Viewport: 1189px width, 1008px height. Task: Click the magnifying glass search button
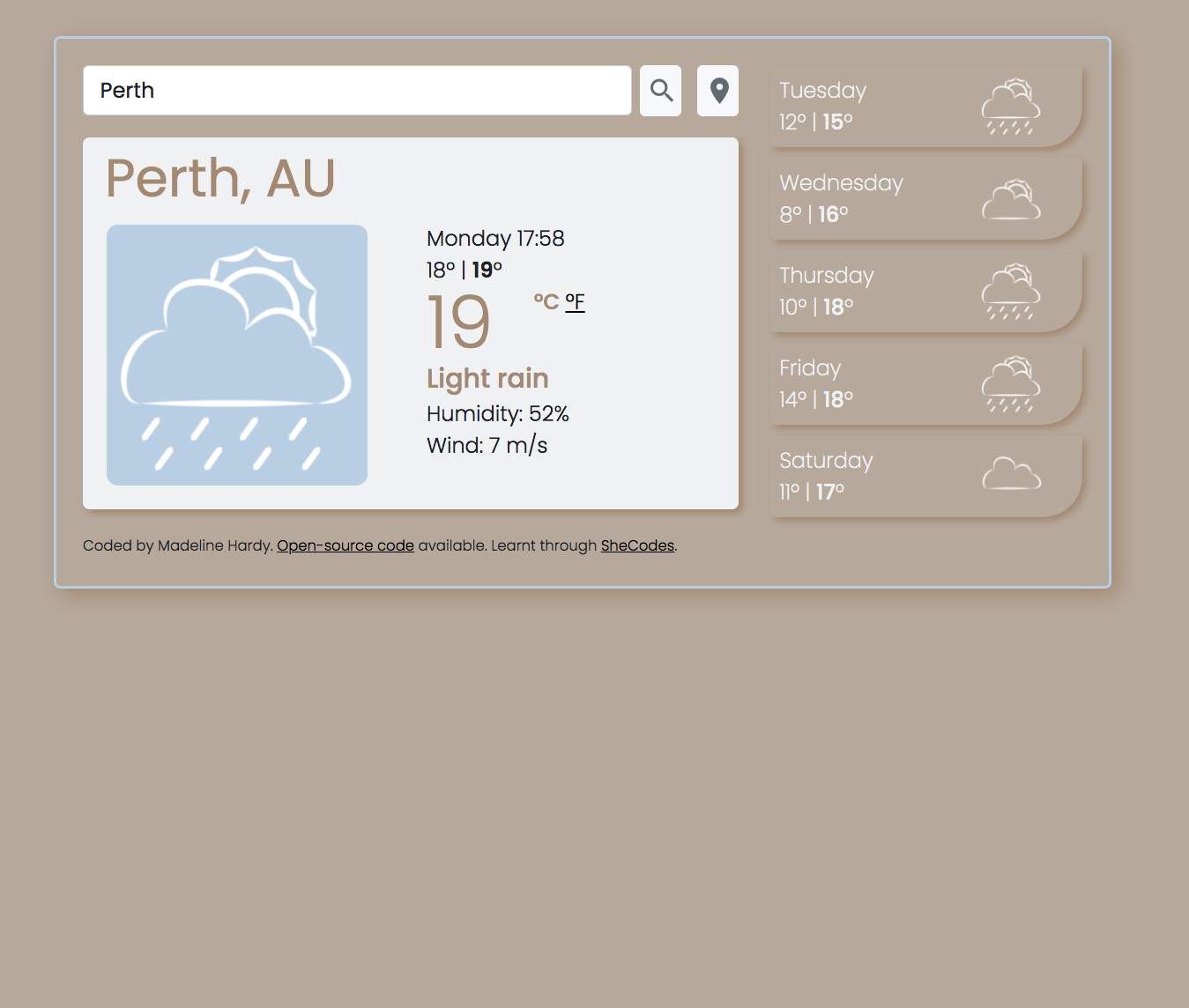660,91
